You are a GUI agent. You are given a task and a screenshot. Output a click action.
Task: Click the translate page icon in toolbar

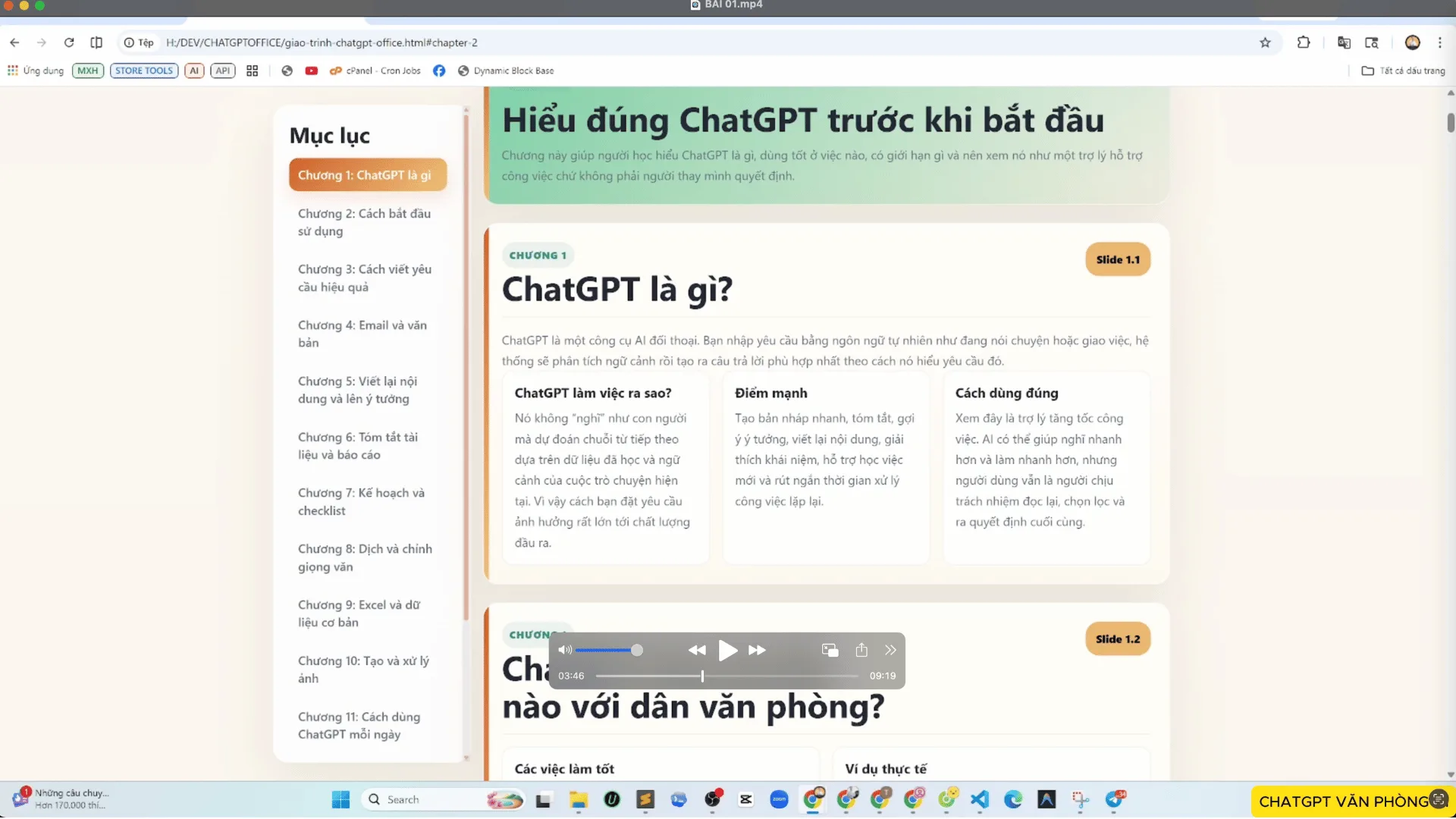[1344, 42]
